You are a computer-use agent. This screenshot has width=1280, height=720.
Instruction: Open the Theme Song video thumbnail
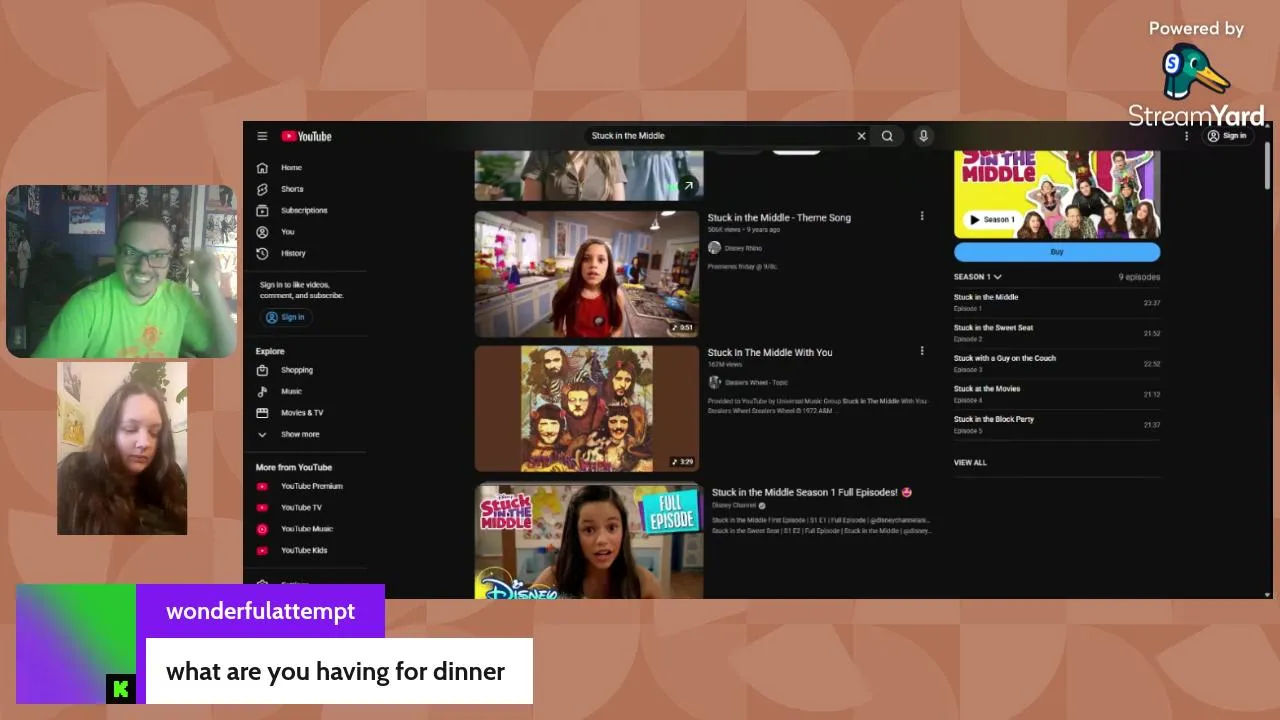pos(587,273)
